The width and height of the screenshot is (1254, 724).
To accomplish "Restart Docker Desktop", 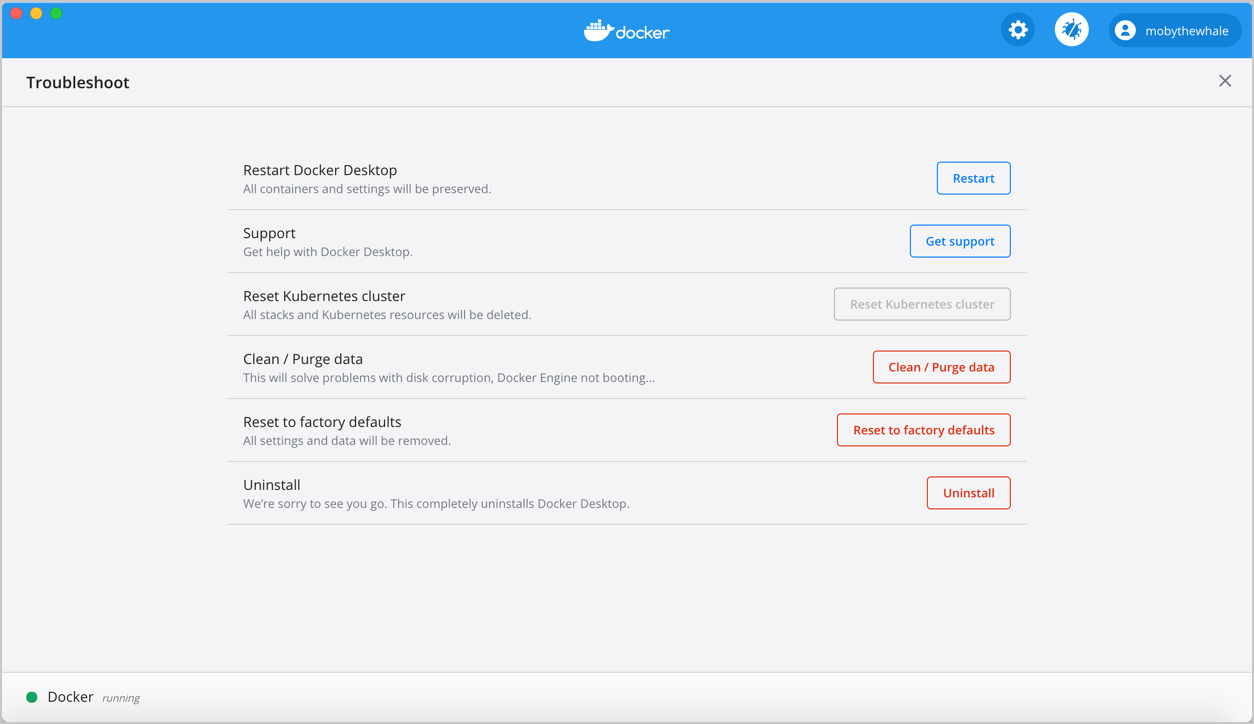I will (x=973, y=178).
